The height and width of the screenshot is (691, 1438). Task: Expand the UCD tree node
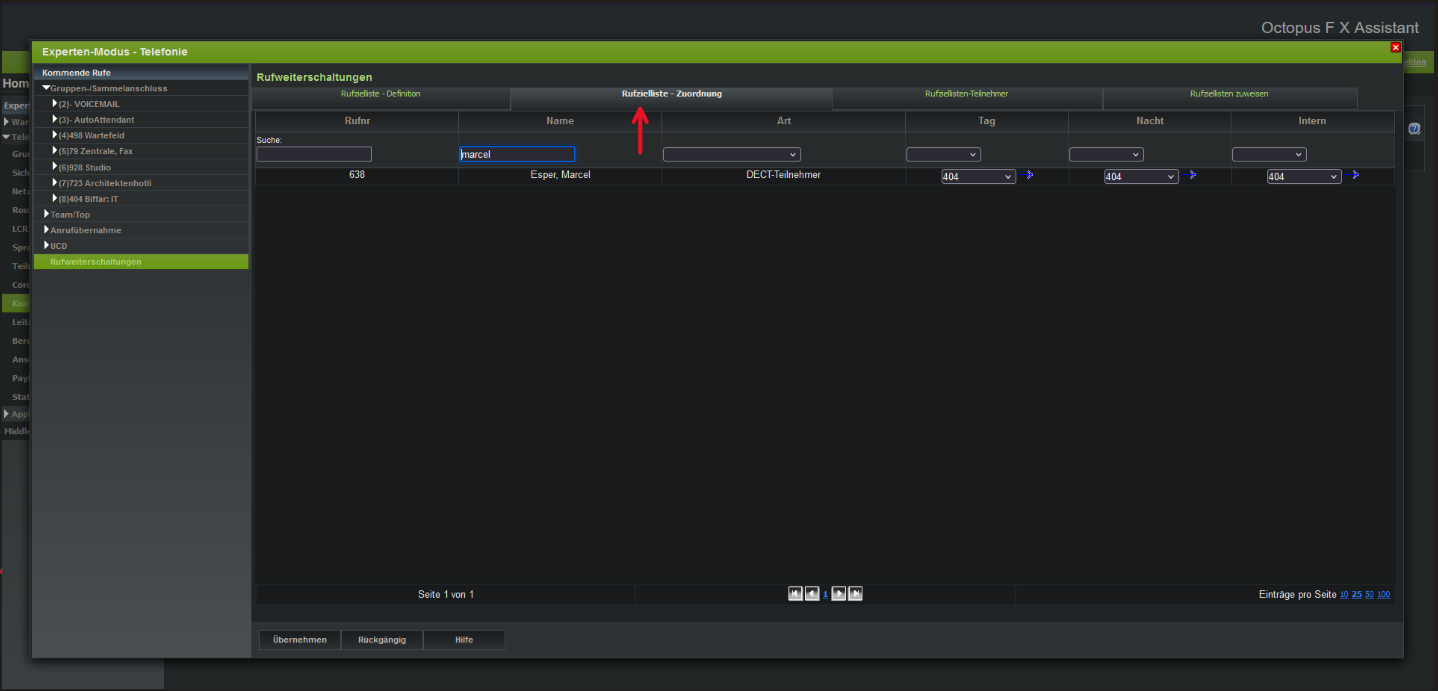46,245
